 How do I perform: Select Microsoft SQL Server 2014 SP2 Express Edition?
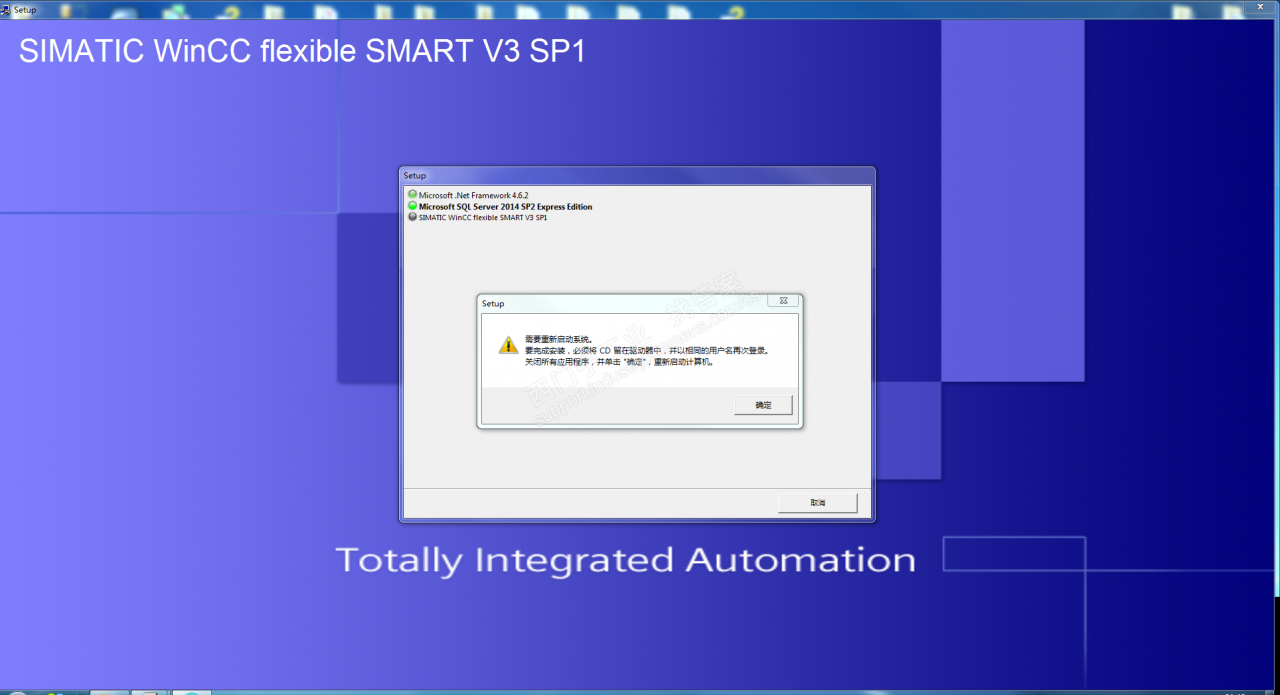505,207
